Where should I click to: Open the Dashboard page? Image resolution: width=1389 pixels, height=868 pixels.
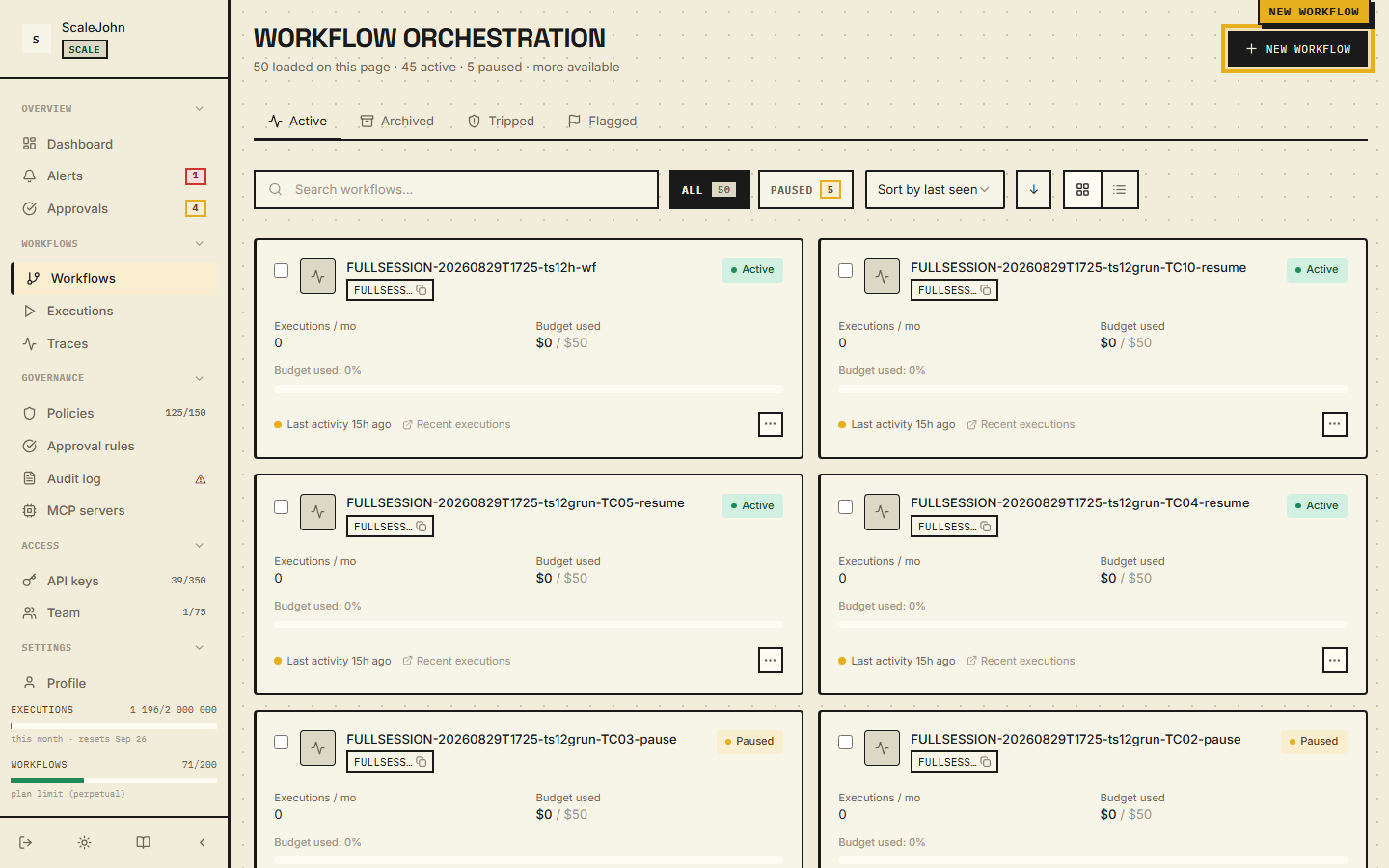click(114, 144)
